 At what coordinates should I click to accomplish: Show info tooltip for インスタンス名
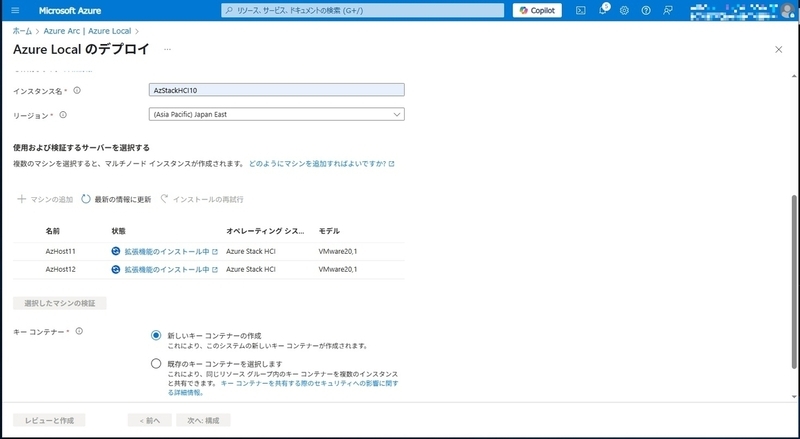tap(77, 90)
